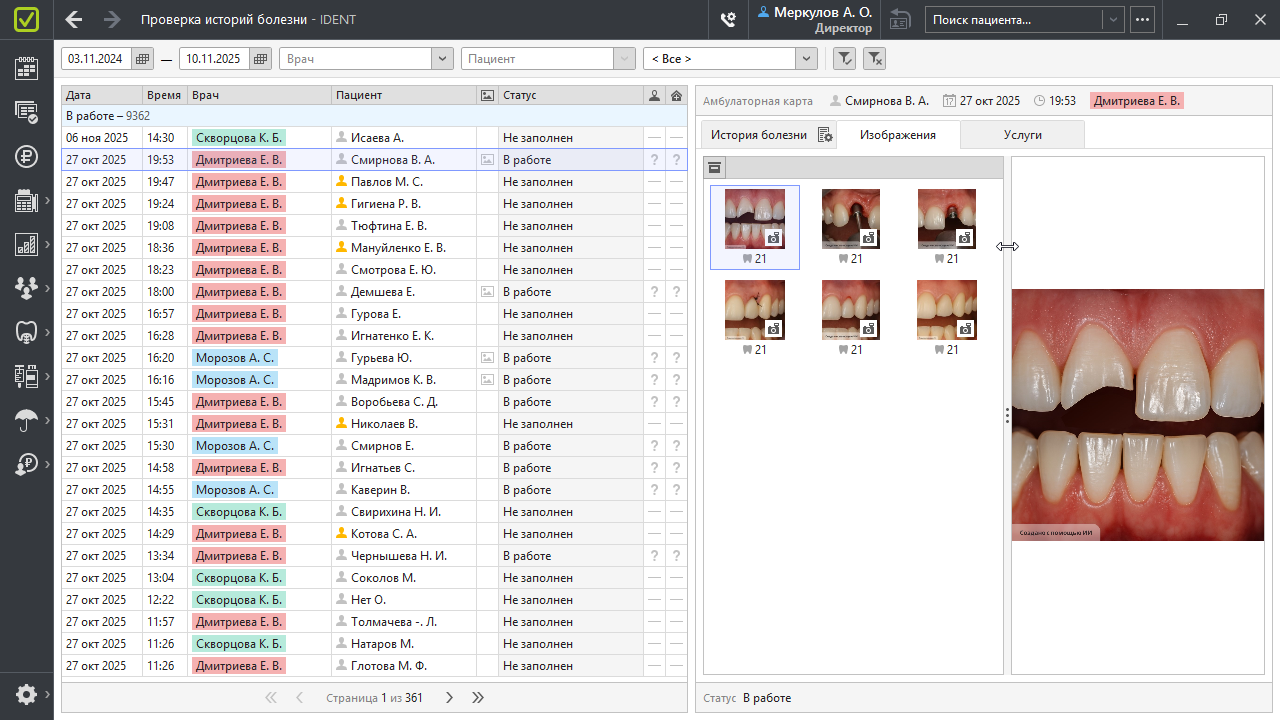Go to next page of results
Screen dimensions: 1280x720
(x=449, y=697)
